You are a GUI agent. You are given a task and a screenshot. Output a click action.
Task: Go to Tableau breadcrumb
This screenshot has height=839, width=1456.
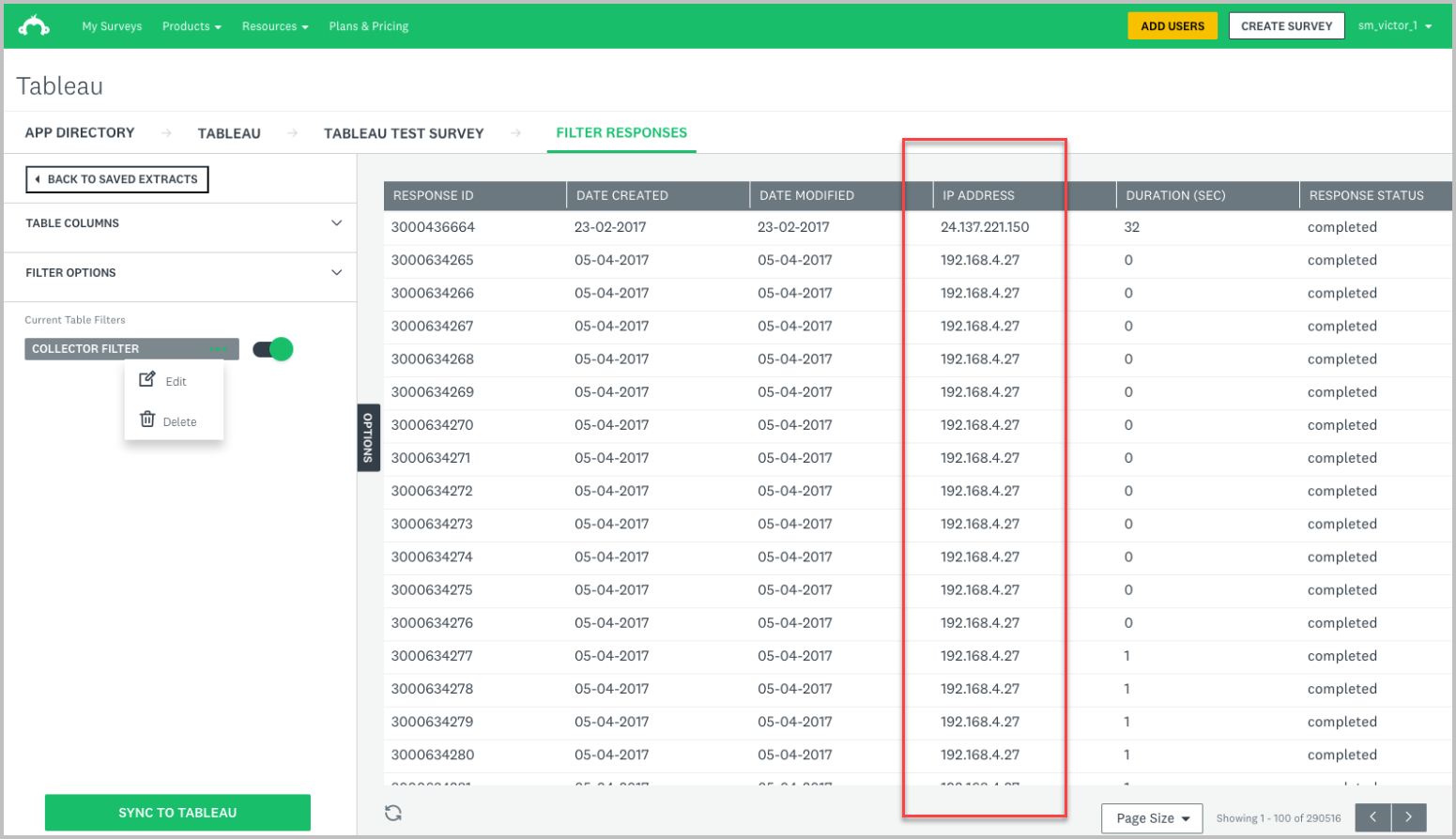pos(229,133)
